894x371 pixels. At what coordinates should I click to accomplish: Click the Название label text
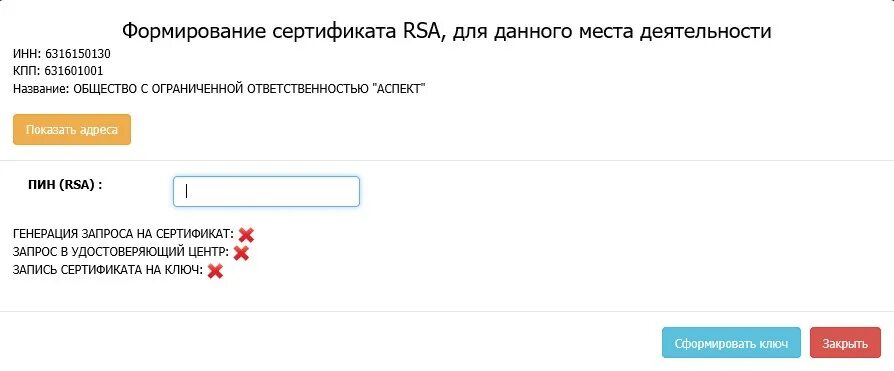click(x=40, y=89)
